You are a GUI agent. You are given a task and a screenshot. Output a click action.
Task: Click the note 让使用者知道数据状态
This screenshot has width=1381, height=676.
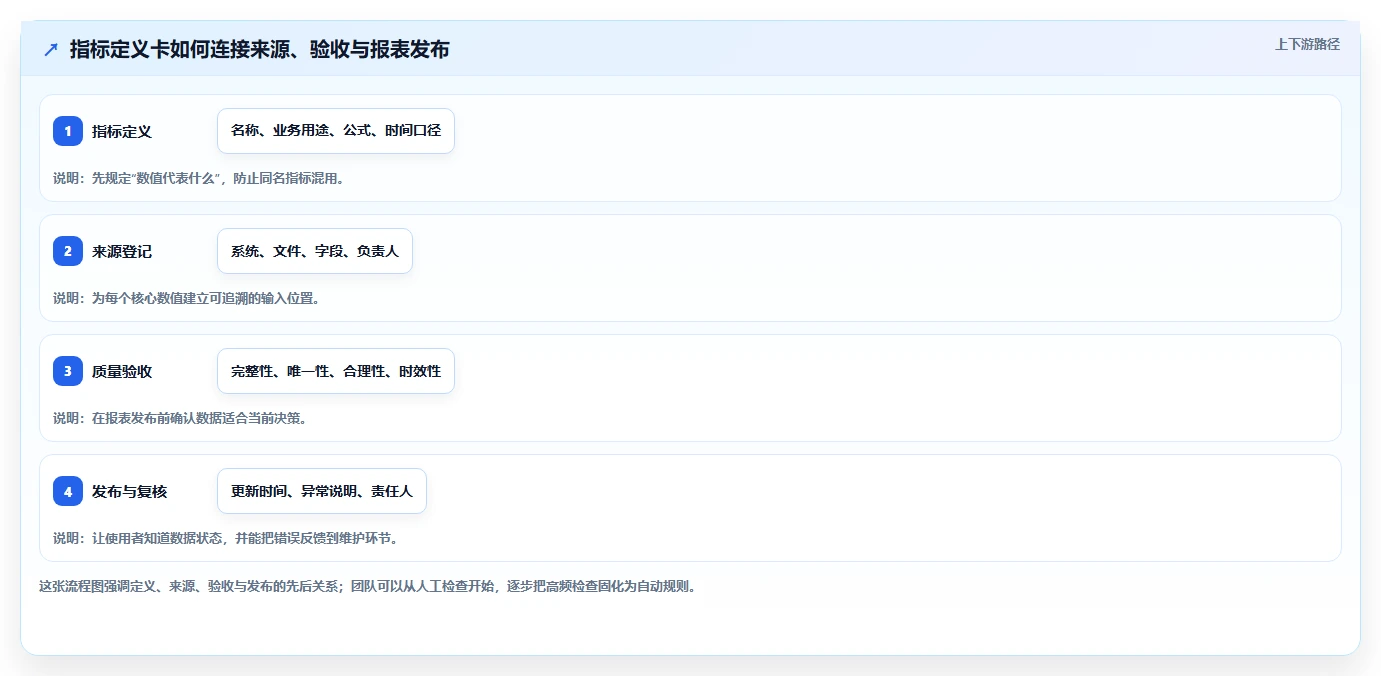pyautogui.click(x=228, y=538)
